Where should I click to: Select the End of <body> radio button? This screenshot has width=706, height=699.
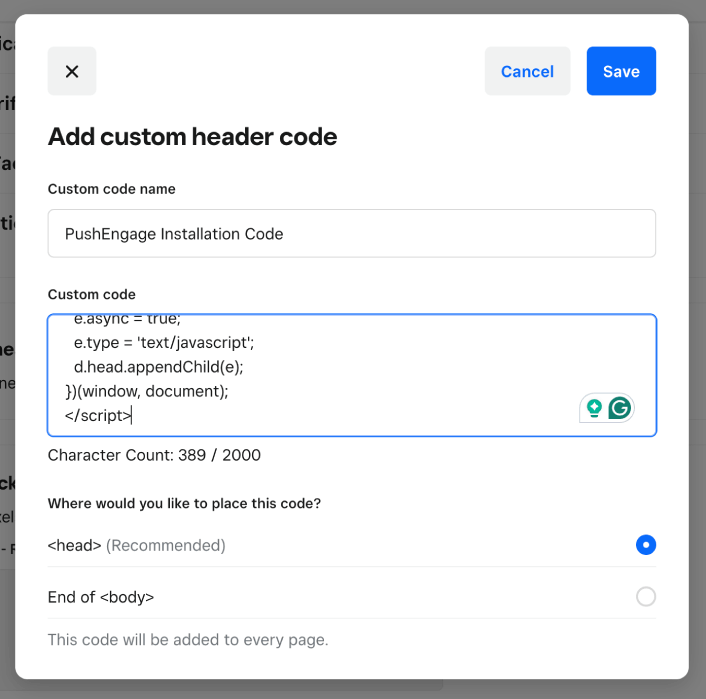click(x=646, y=597)
